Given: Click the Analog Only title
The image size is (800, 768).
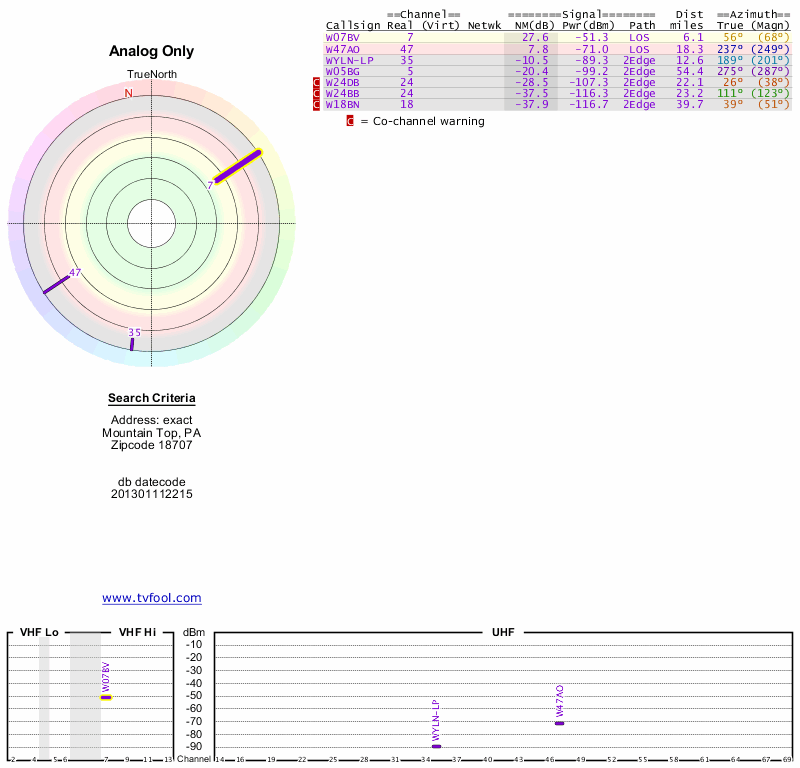Looking at the screenshot, I should click(x=151, y=51).
